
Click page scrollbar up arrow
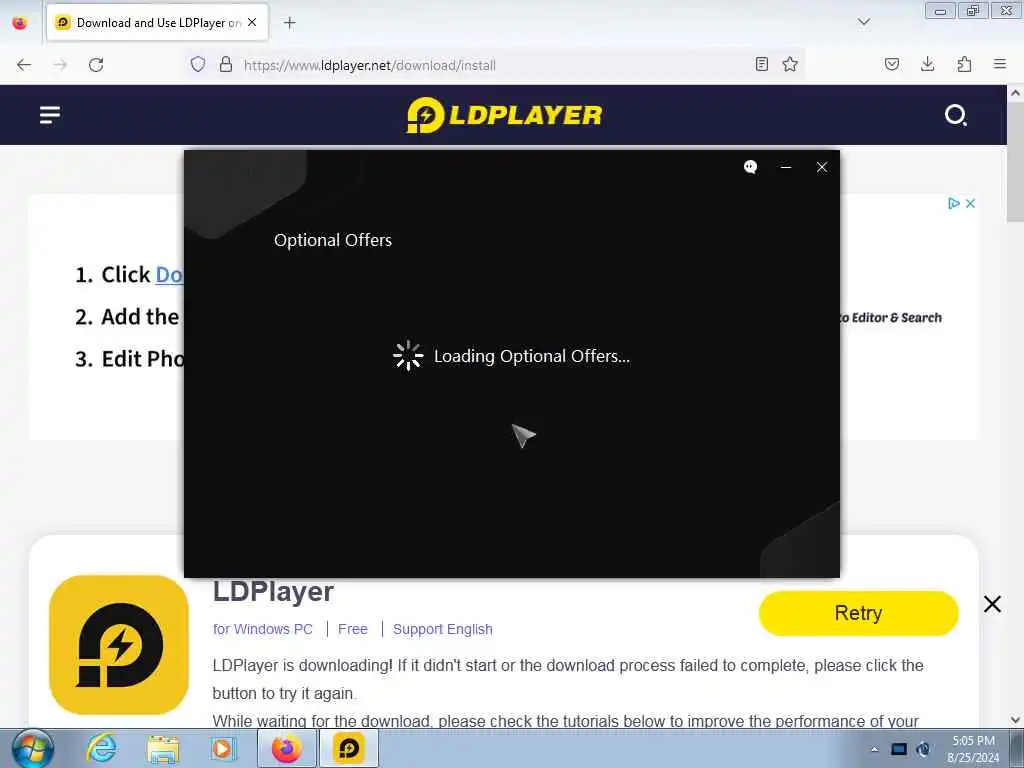pyautogui.click(x=1016, y=93)
